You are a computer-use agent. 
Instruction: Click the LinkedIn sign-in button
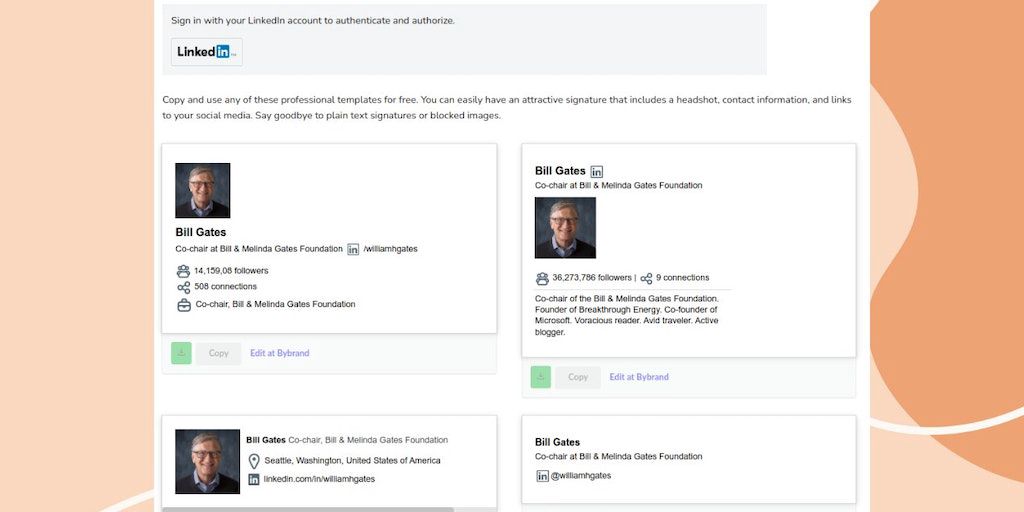(206, 52)
